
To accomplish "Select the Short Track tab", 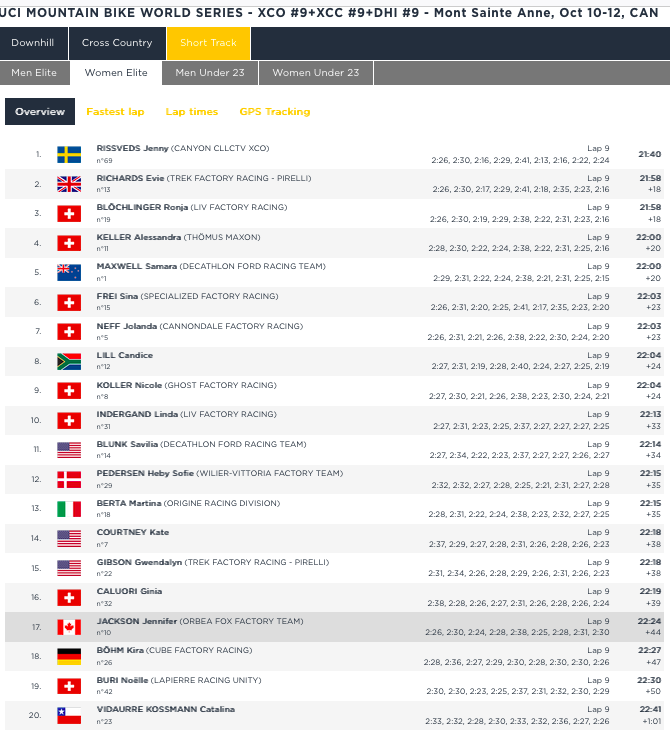I will 208,43.
